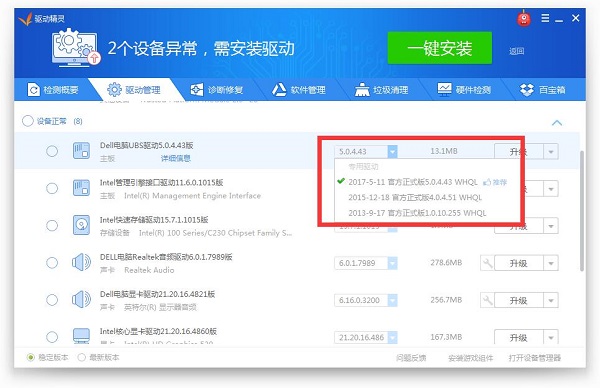Click the wrench icon for 显示器音频 driver
This screenshot has height=388, width=600.
[487, 300]
